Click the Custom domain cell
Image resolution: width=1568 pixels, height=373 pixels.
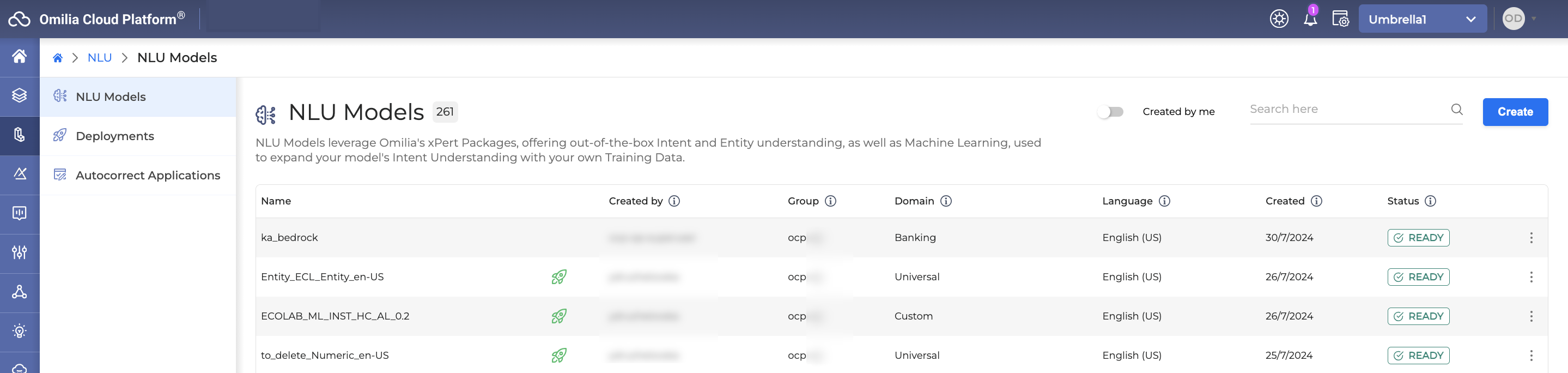tap(913, 316)
